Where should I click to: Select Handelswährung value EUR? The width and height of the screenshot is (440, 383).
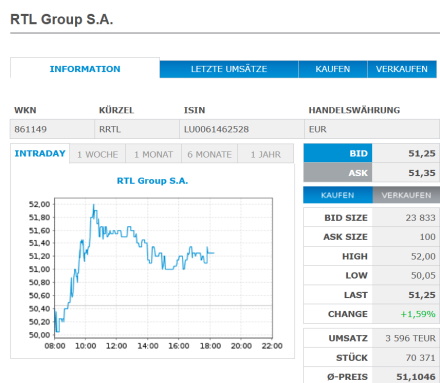pos(318,129)
